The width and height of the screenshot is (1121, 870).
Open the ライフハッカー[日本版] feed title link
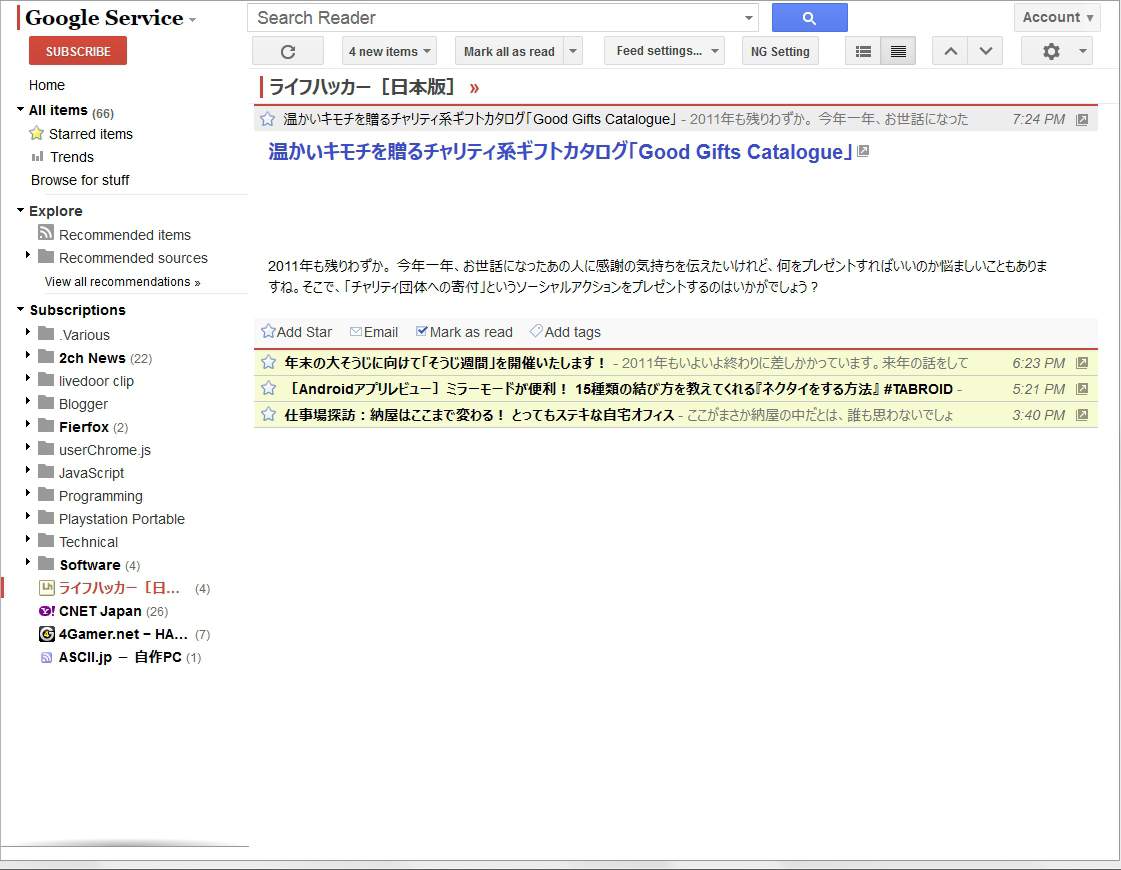click(362, 87)
